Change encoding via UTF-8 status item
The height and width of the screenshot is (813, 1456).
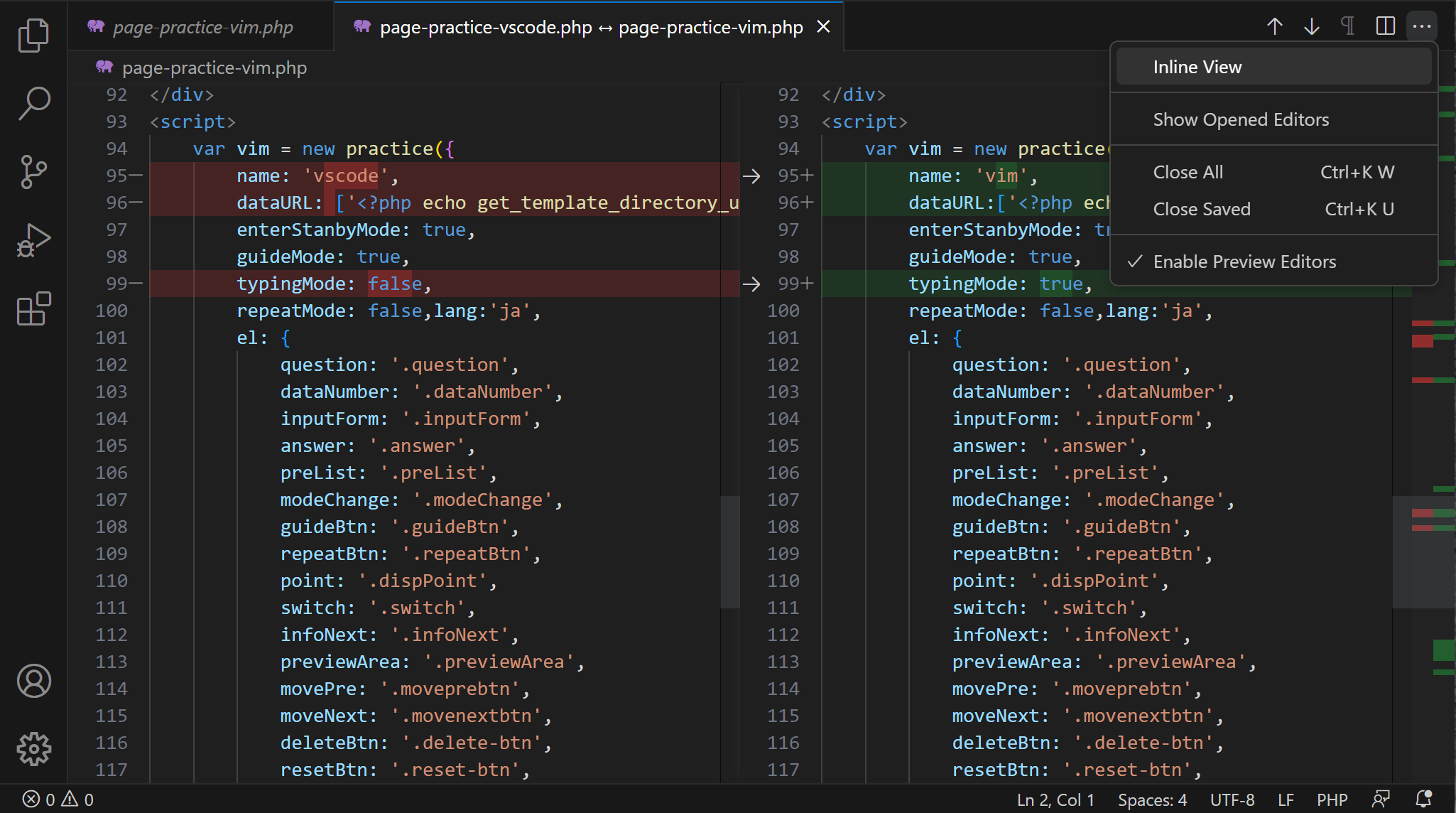(x=1232, y=799)
